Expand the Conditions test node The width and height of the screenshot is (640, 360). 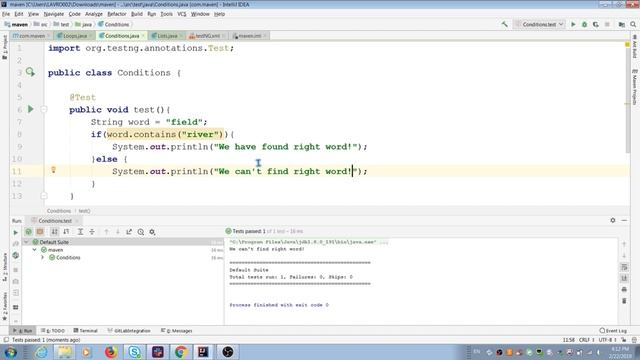point(42,258)
